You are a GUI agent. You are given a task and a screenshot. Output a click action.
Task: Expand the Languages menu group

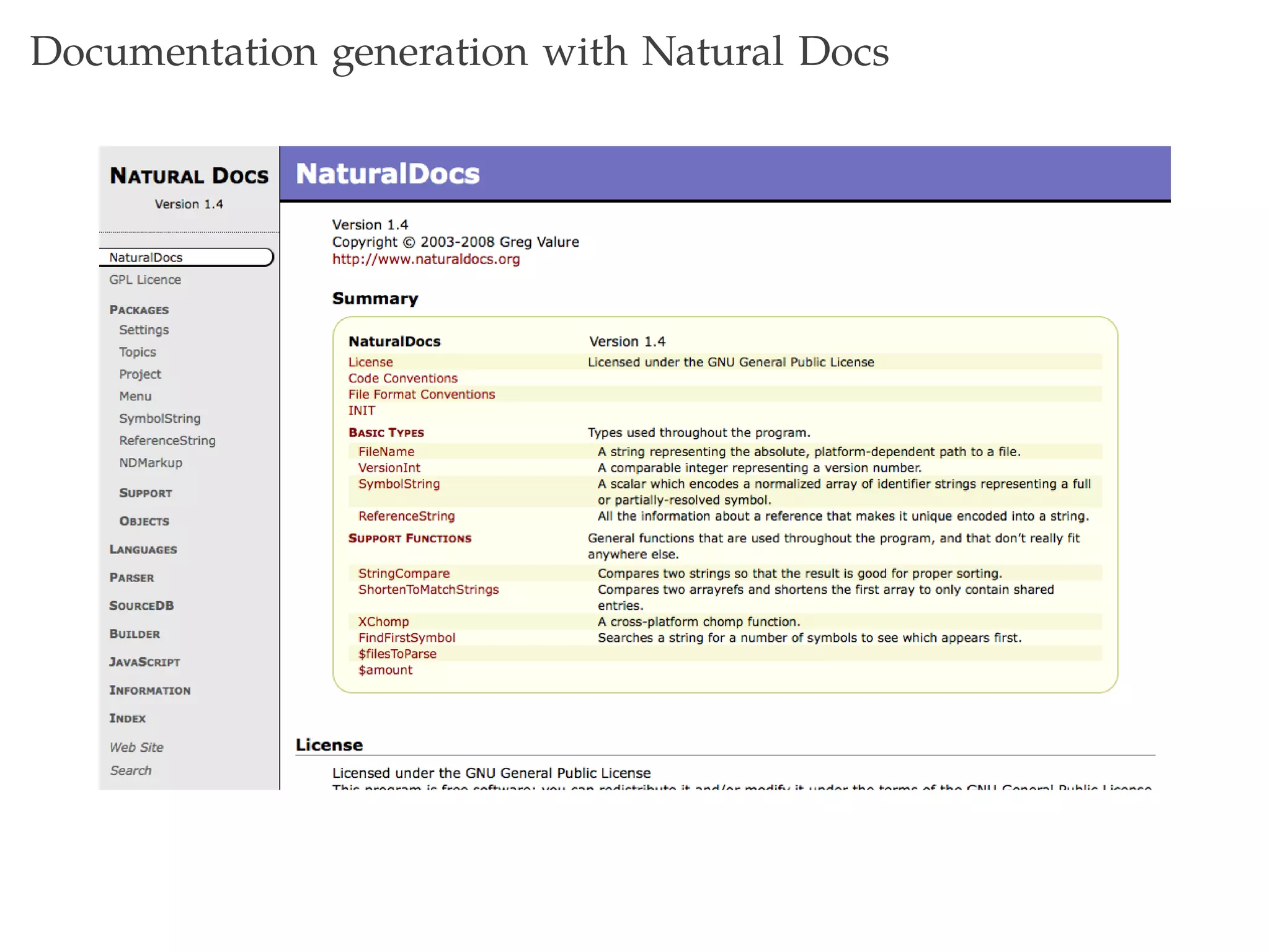click(143, 550)
